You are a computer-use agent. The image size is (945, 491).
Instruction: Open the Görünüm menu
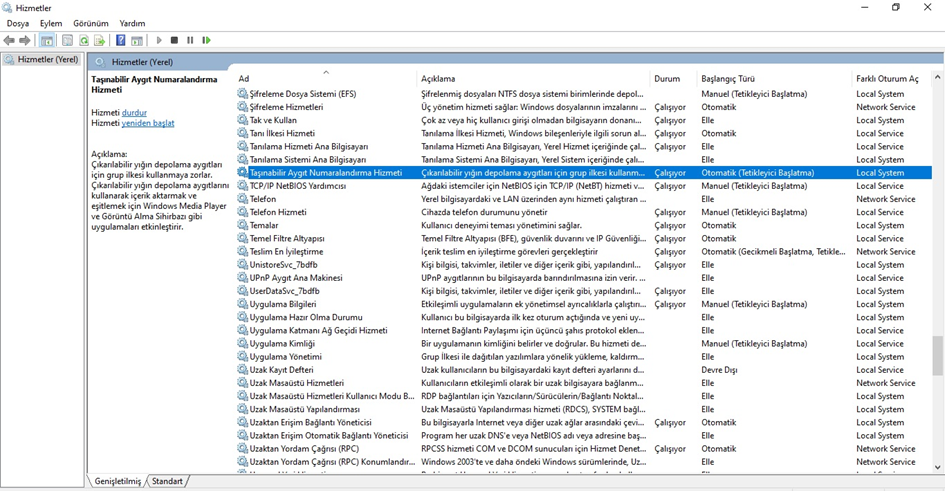tap(91, 23)
